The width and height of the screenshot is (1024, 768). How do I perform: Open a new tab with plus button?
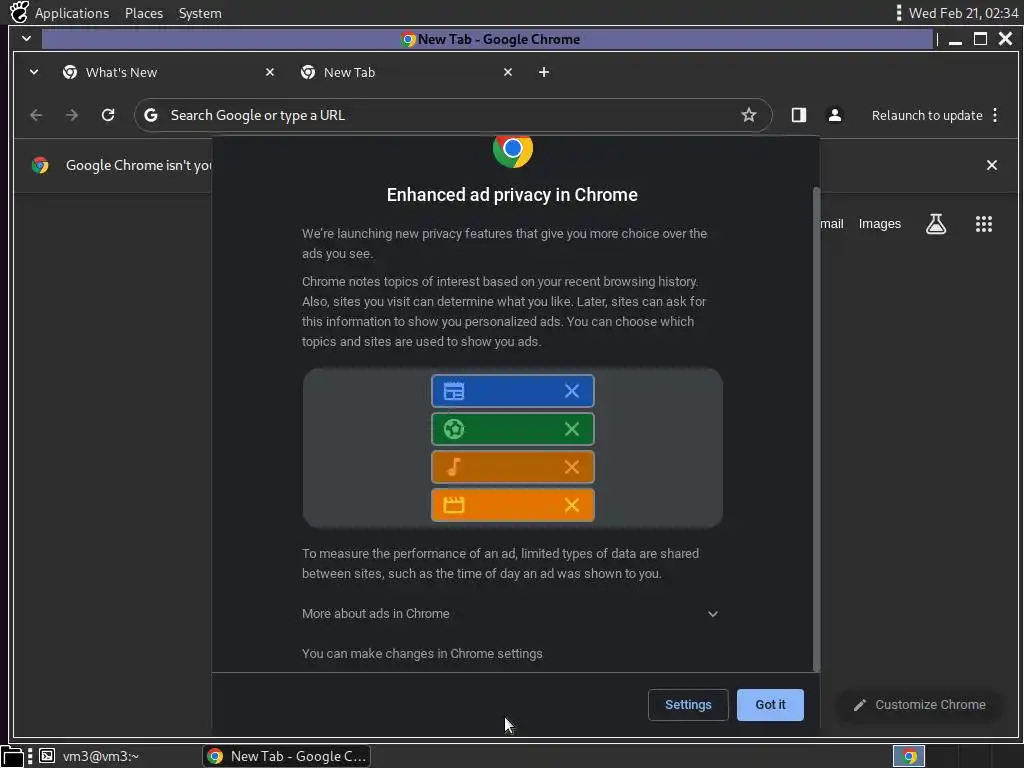pyautogui.click(x=543, y=72)
